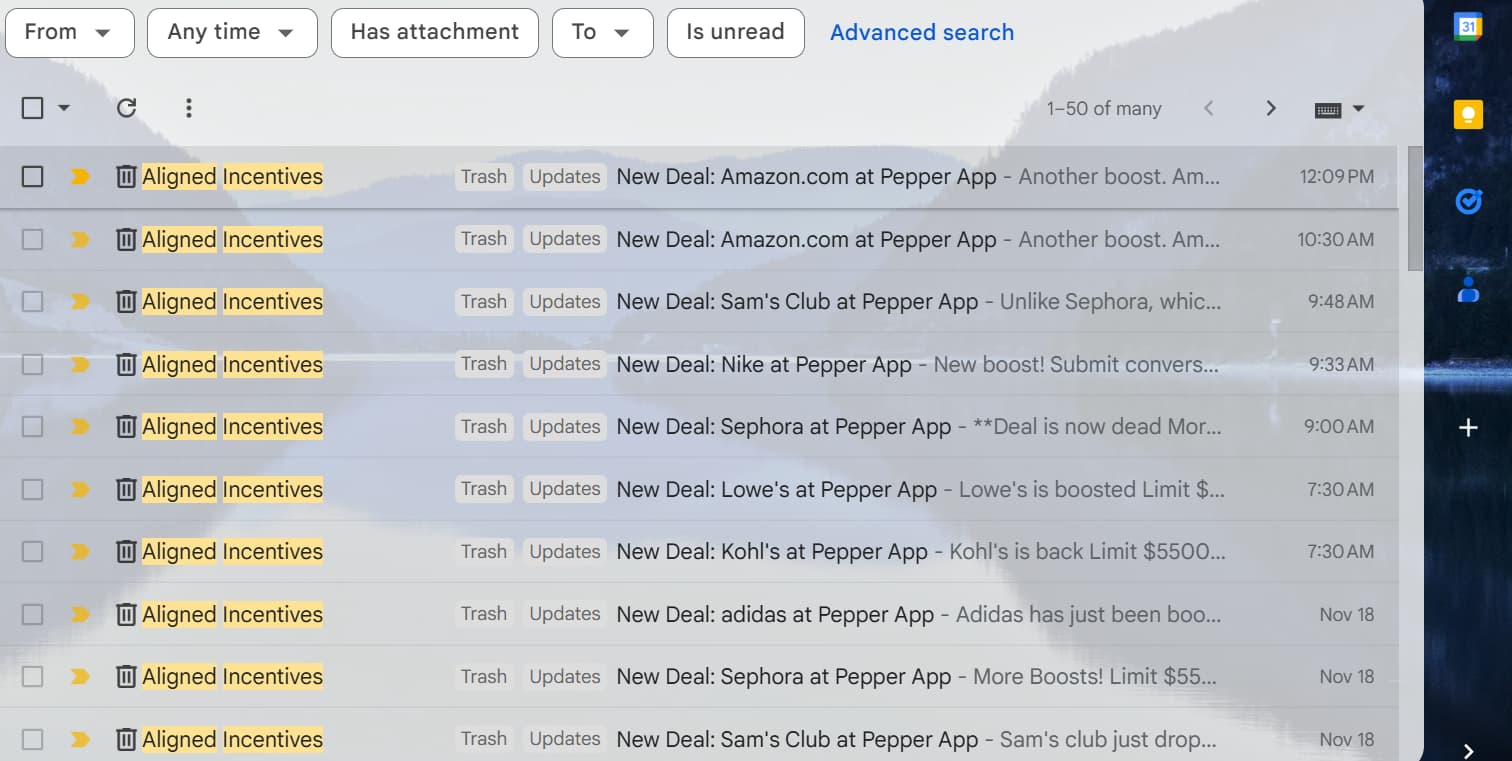Click the importance marker on 12:09 PM email
The height and width of the screenshot is (761, 1512).
point(80,177)
